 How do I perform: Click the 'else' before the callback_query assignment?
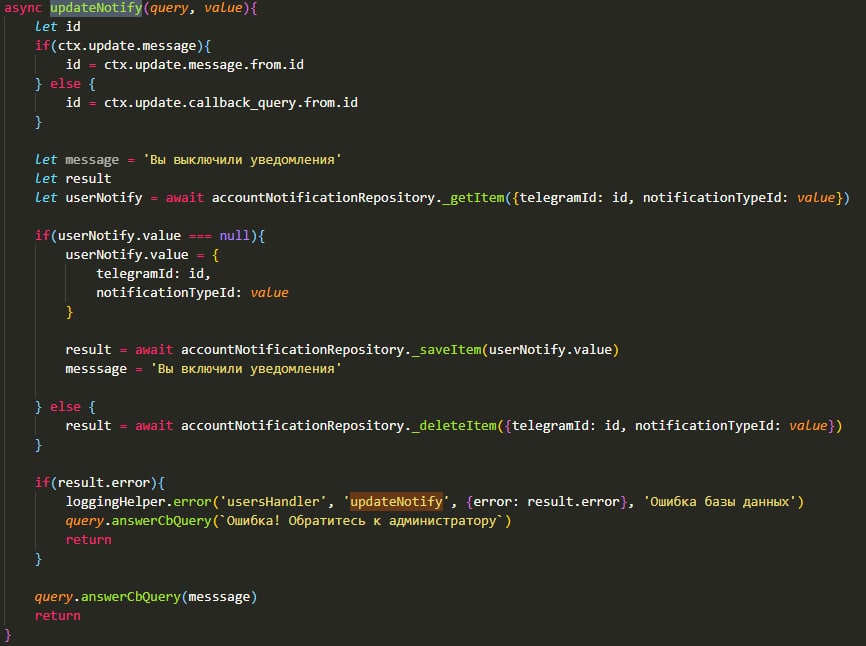[65, 84]
